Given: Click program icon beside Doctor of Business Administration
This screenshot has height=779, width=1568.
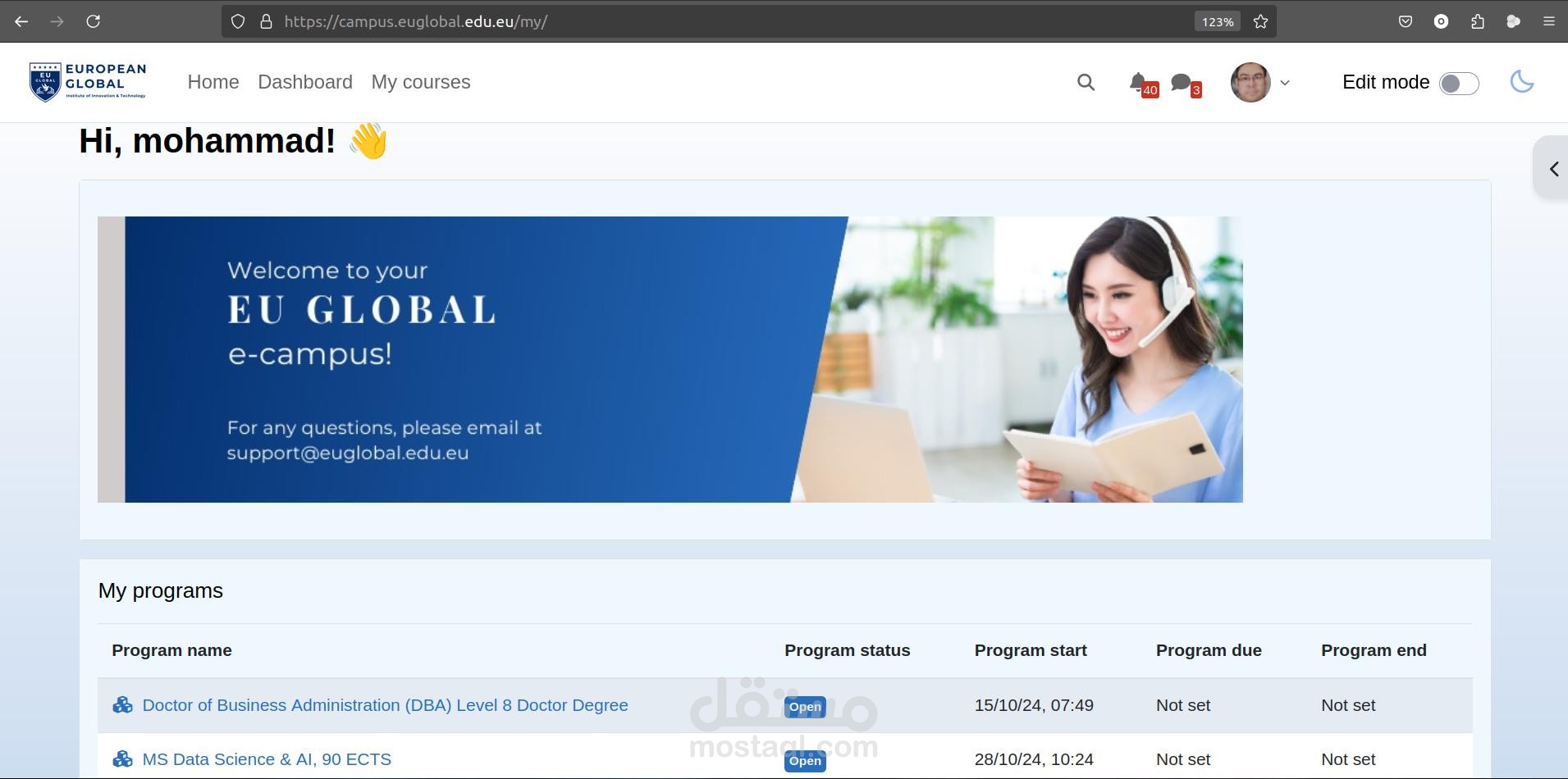Looking at the screenshot, I should [122, 705].
